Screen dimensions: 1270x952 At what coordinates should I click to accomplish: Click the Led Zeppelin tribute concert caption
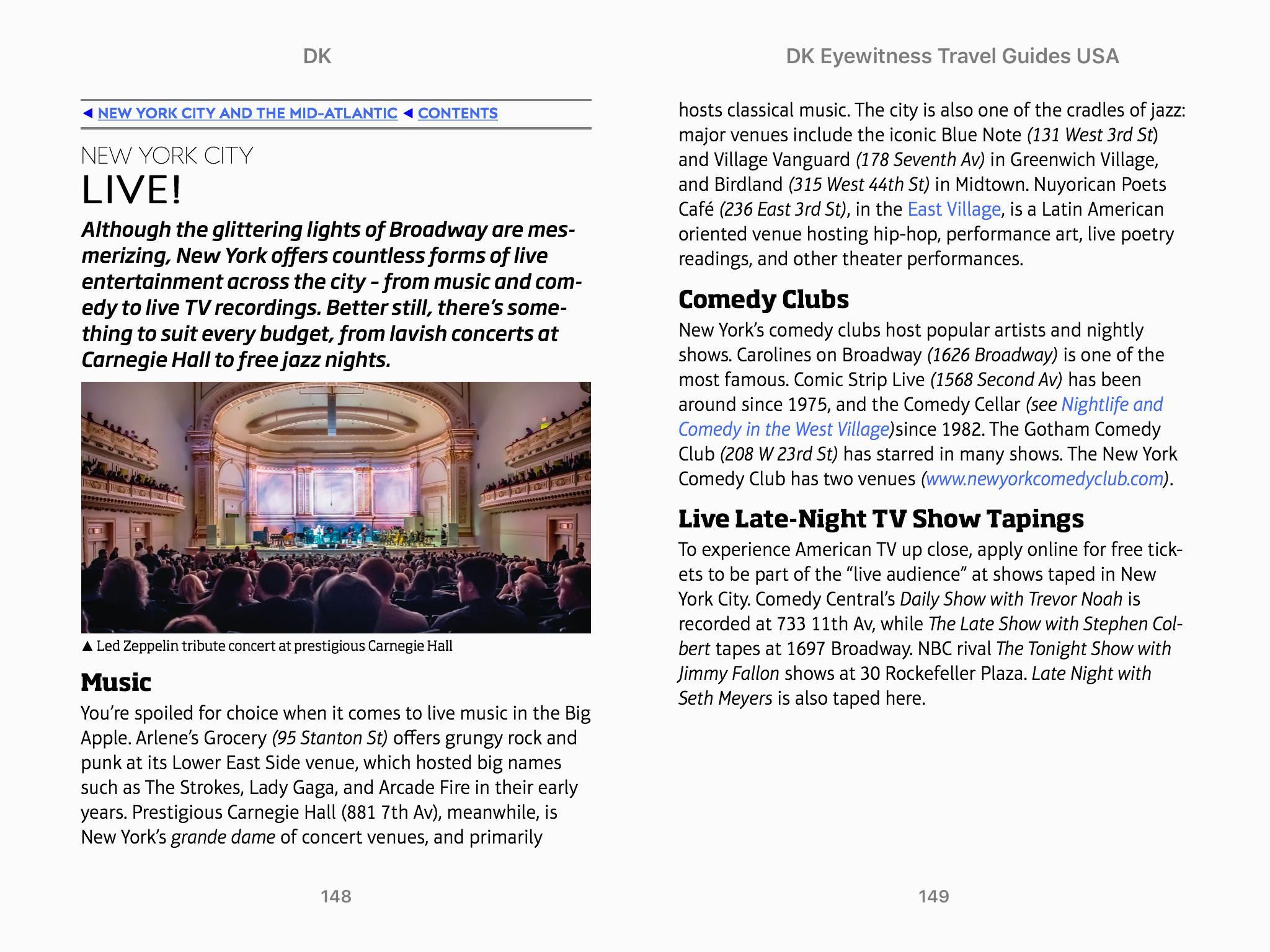click(x=274, y=646)
